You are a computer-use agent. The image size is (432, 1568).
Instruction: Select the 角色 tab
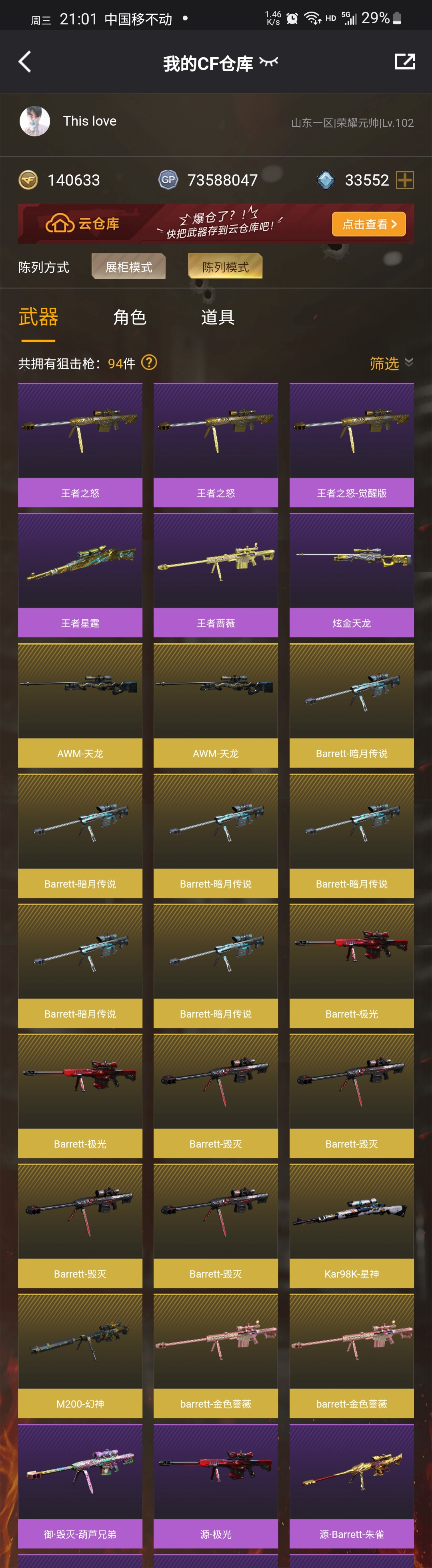click(130, 317)
